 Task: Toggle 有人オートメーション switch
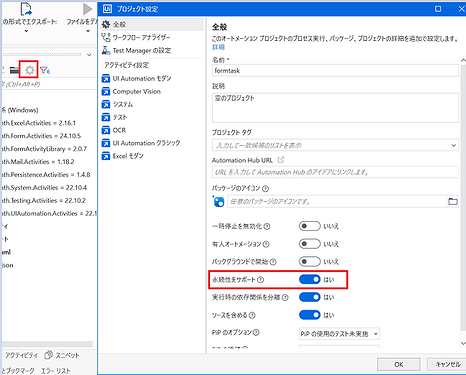(x=309, y=244)
